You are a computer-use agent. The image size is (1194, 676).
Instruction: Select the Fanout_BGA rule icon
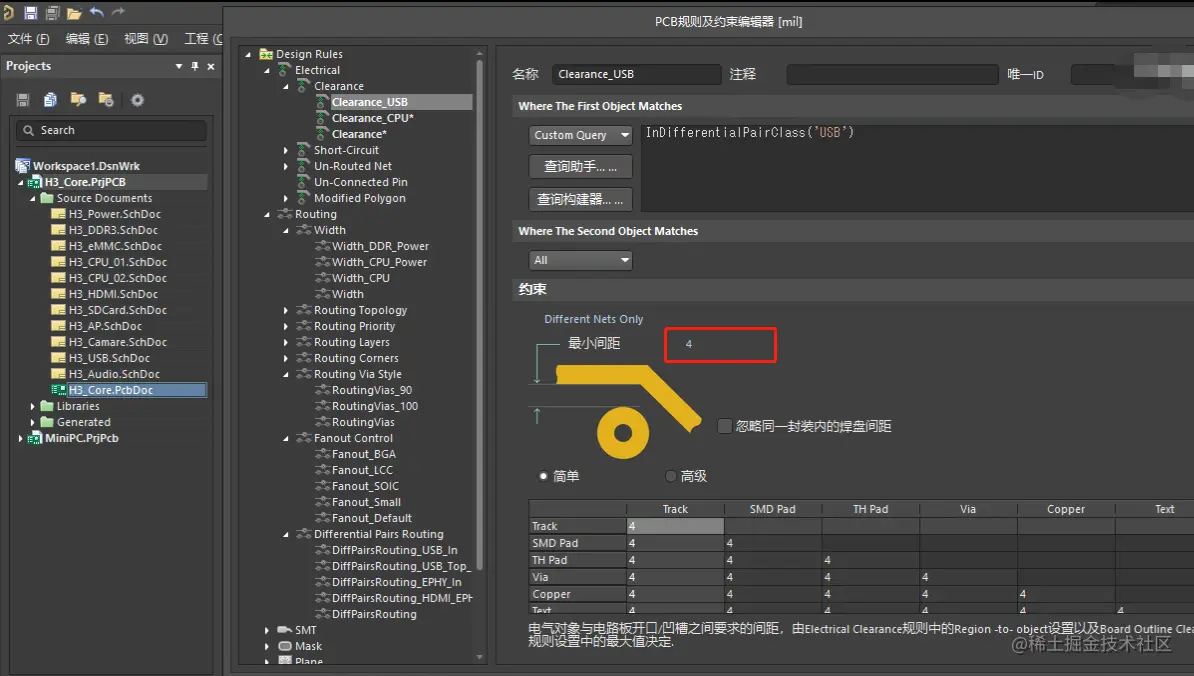[323, 454]
